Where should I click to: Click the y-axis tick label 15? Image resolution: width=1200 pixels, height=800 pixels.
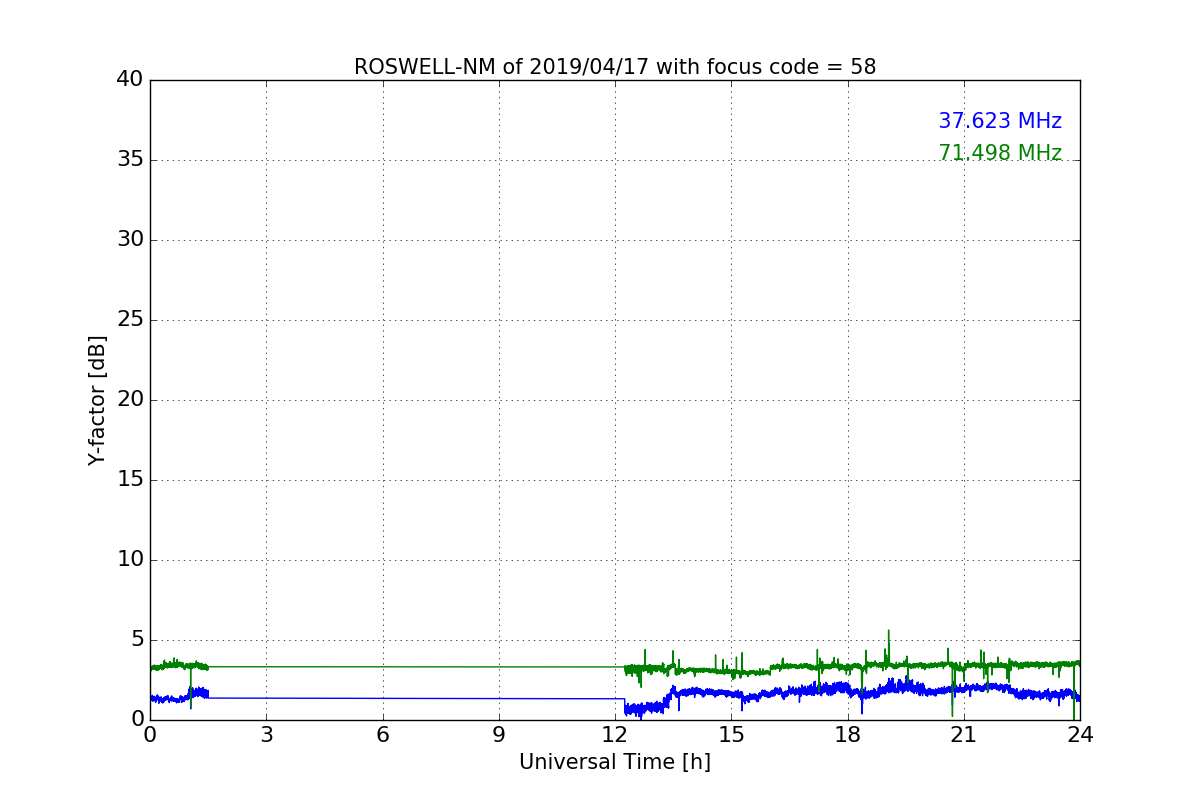coord(130,480)
